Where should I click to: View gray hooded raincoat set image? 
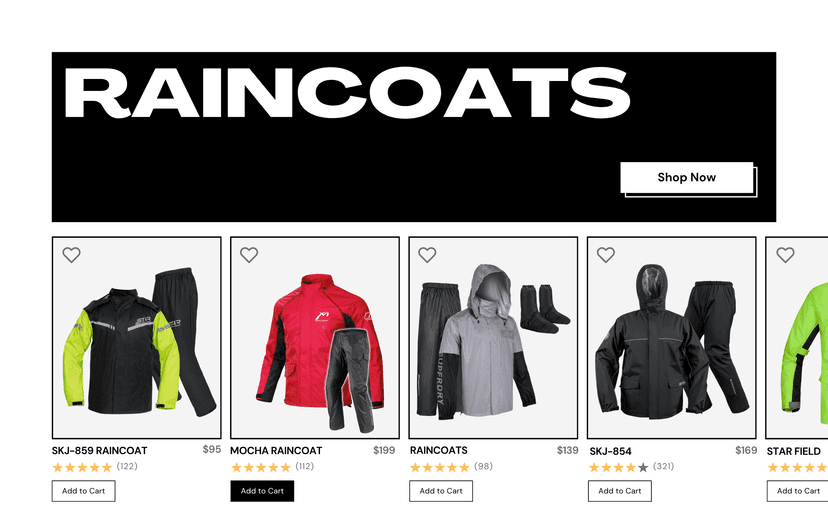(x=493, y=338)
